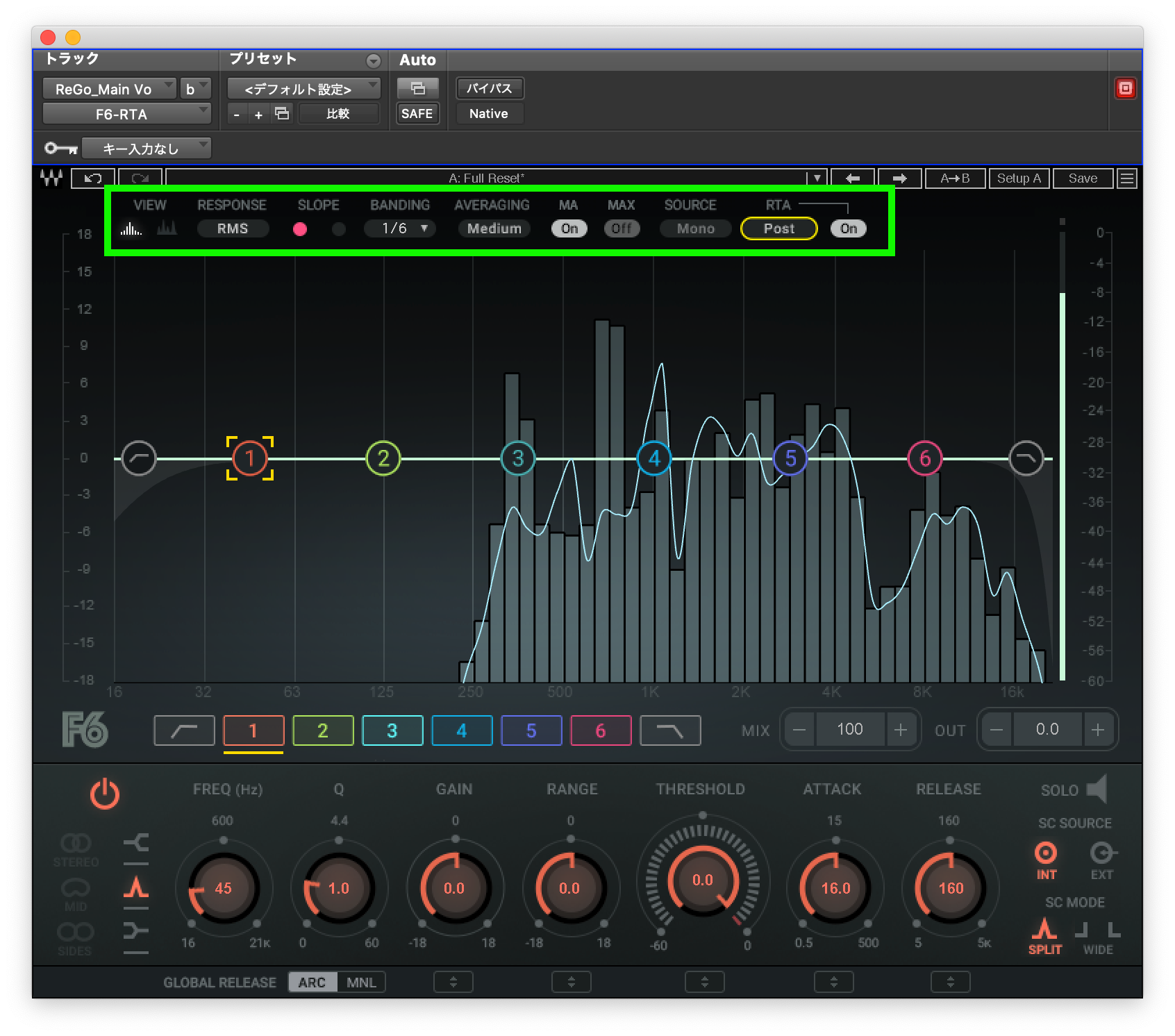This screenshot has height=1036, width=1175.
Task: Click the MIX plus stepper
Action: click(x=901, y=729)
